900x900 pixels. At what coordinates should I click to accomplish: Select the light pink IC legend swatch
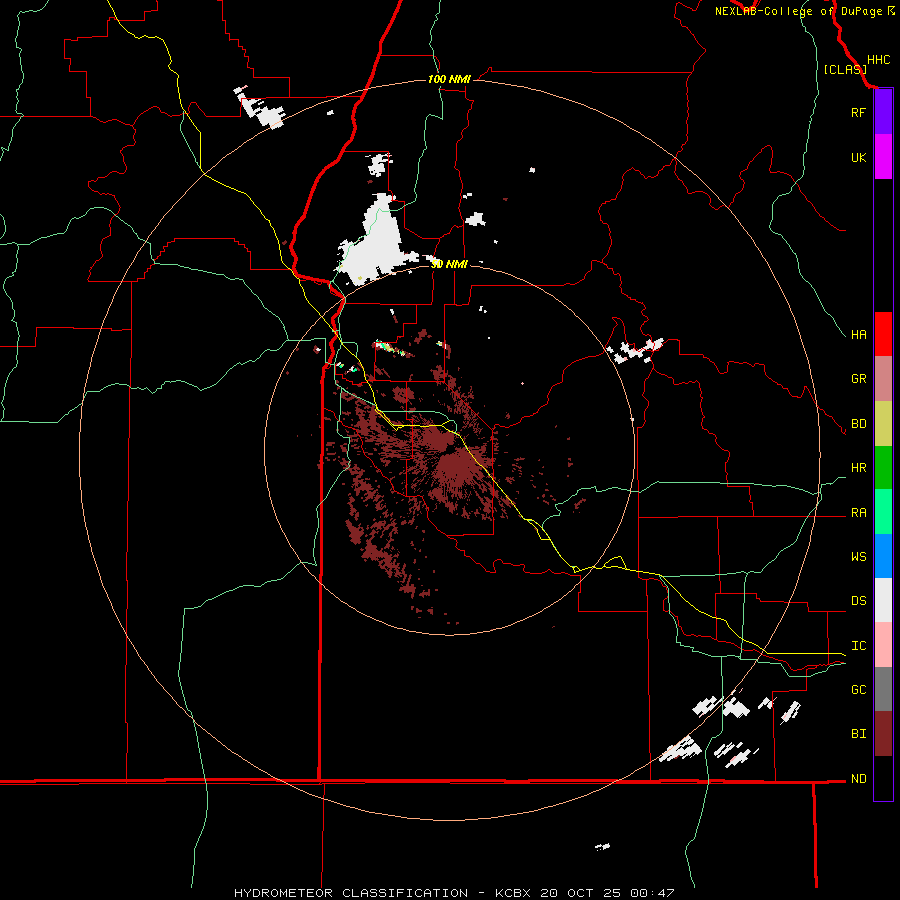883,645
